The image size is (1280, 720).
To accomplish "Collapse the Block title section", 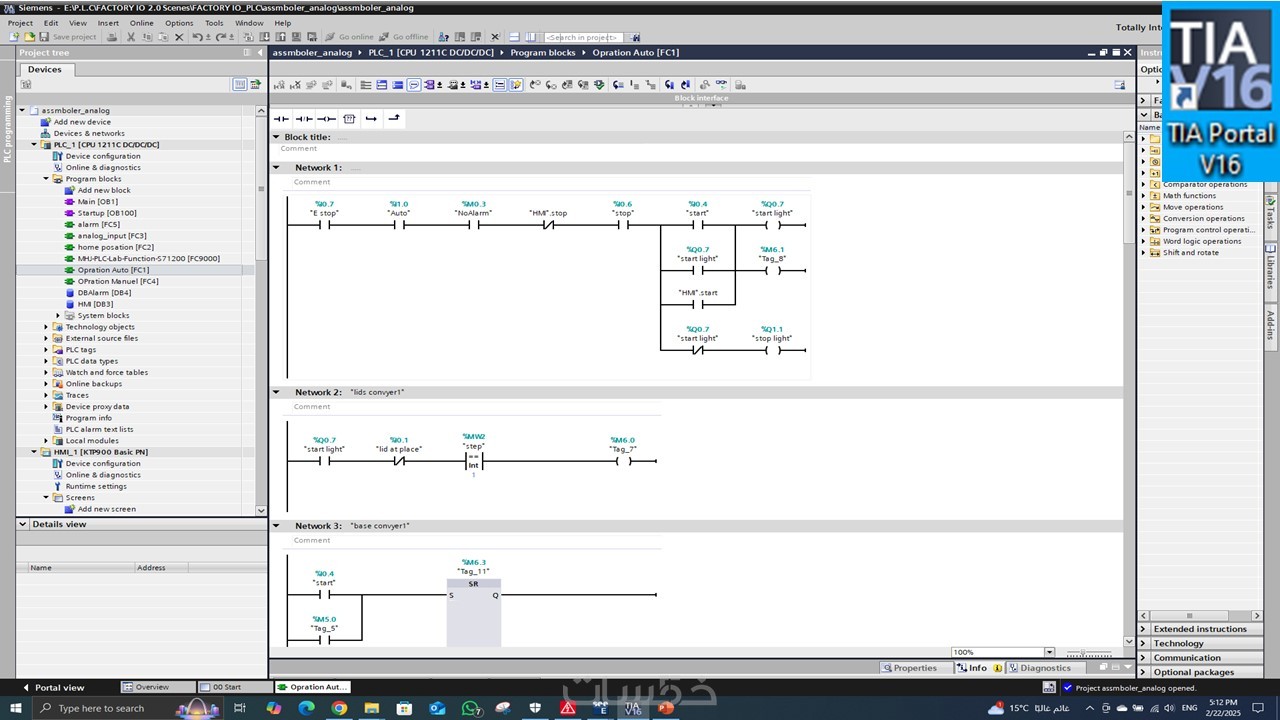I will (x=277, y=137).
